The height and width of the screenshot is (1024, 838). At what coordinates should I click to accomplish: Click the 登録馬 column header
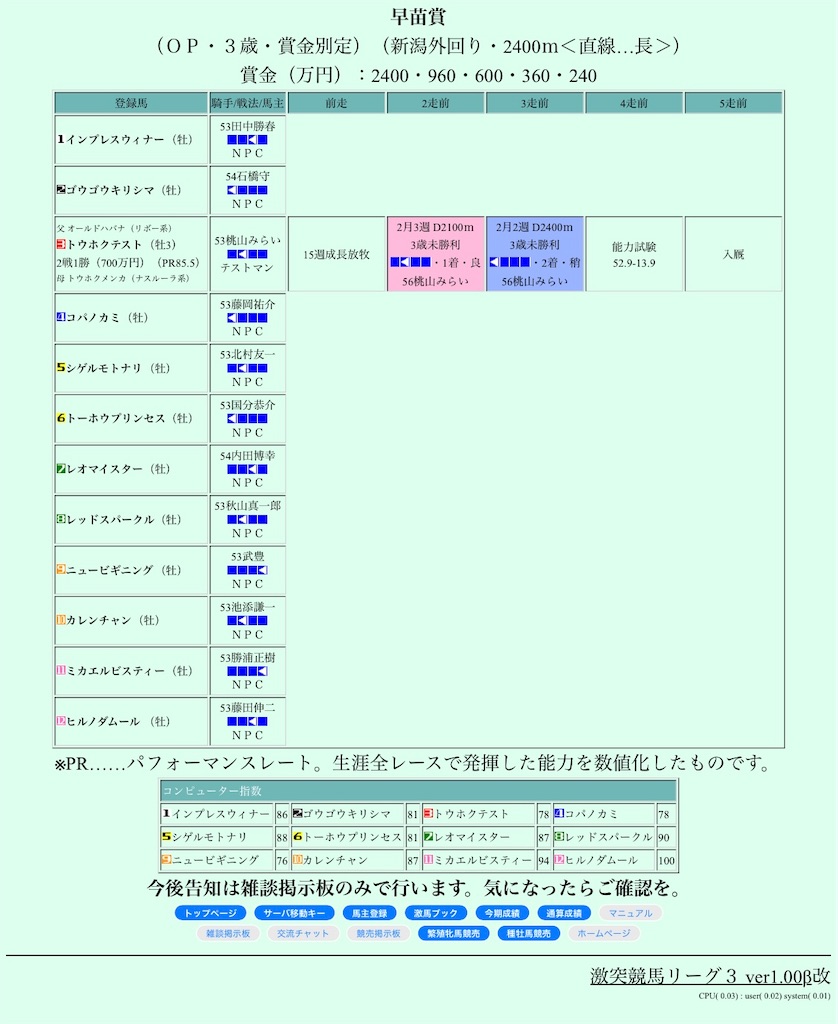point(131,103)
